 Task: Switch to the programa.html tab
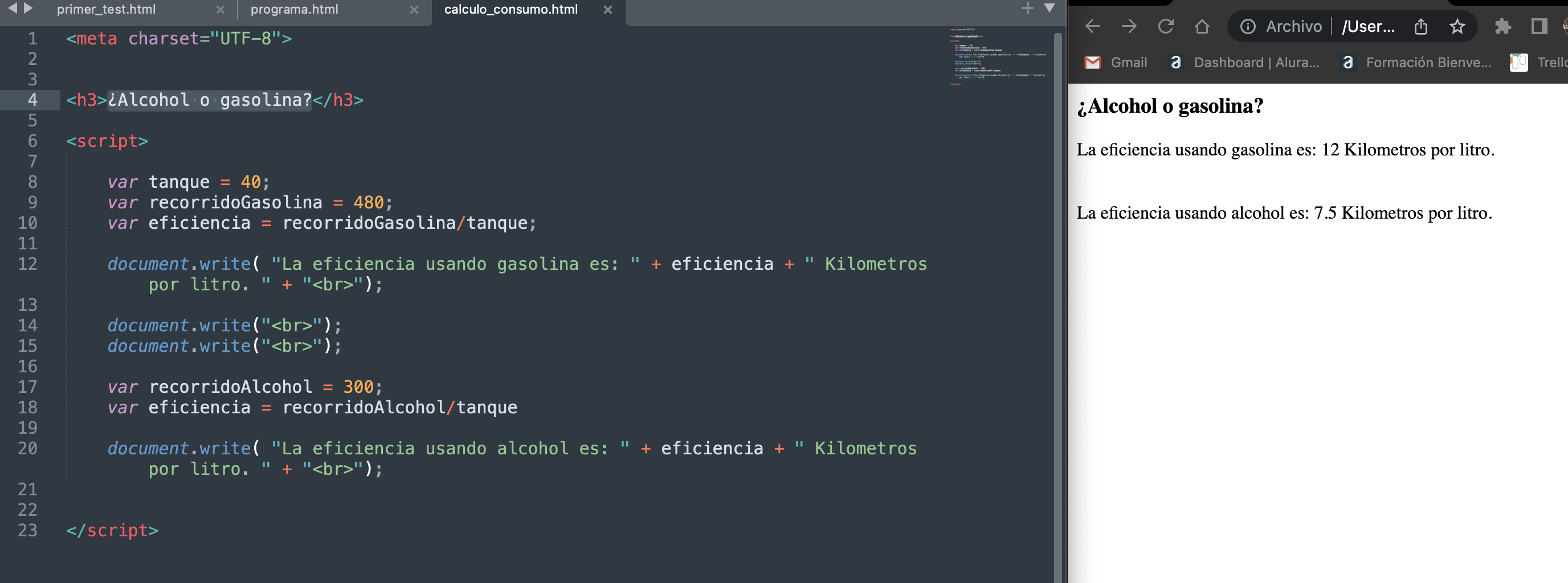[294, 10]
